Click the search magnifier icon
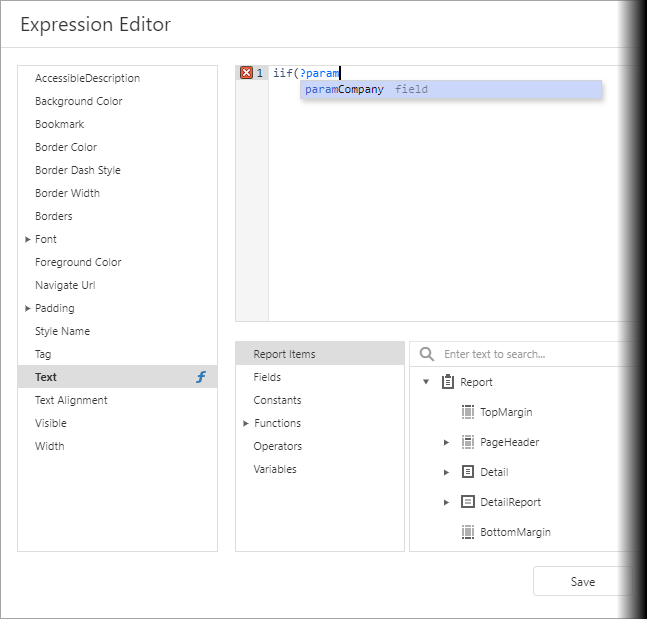The image size is (647, 619). pyautogui.click(x=427, y=354)
